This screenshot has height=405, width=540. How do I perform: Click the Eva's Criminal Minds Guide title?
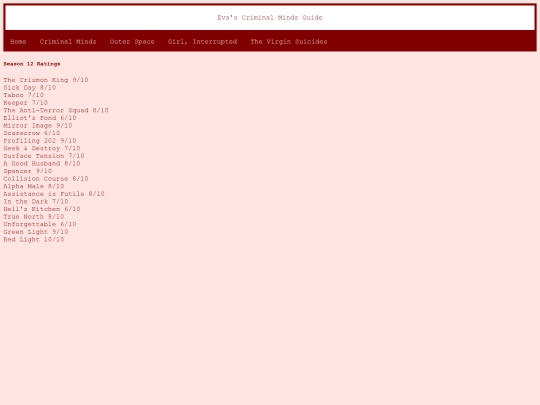[270, 18]
